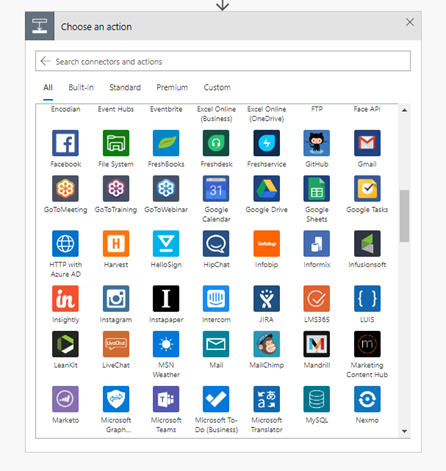Open the FreshBooks connector
Image resolution: width=446 pixels, height=471 pixels.
click(166, 143)
